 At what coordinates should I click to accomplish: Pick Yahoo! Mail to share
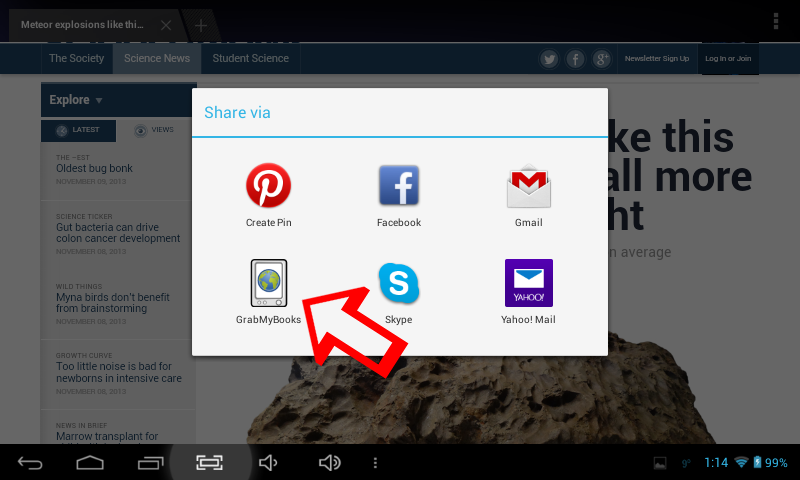pyautogui.click(x=529, y=283)
